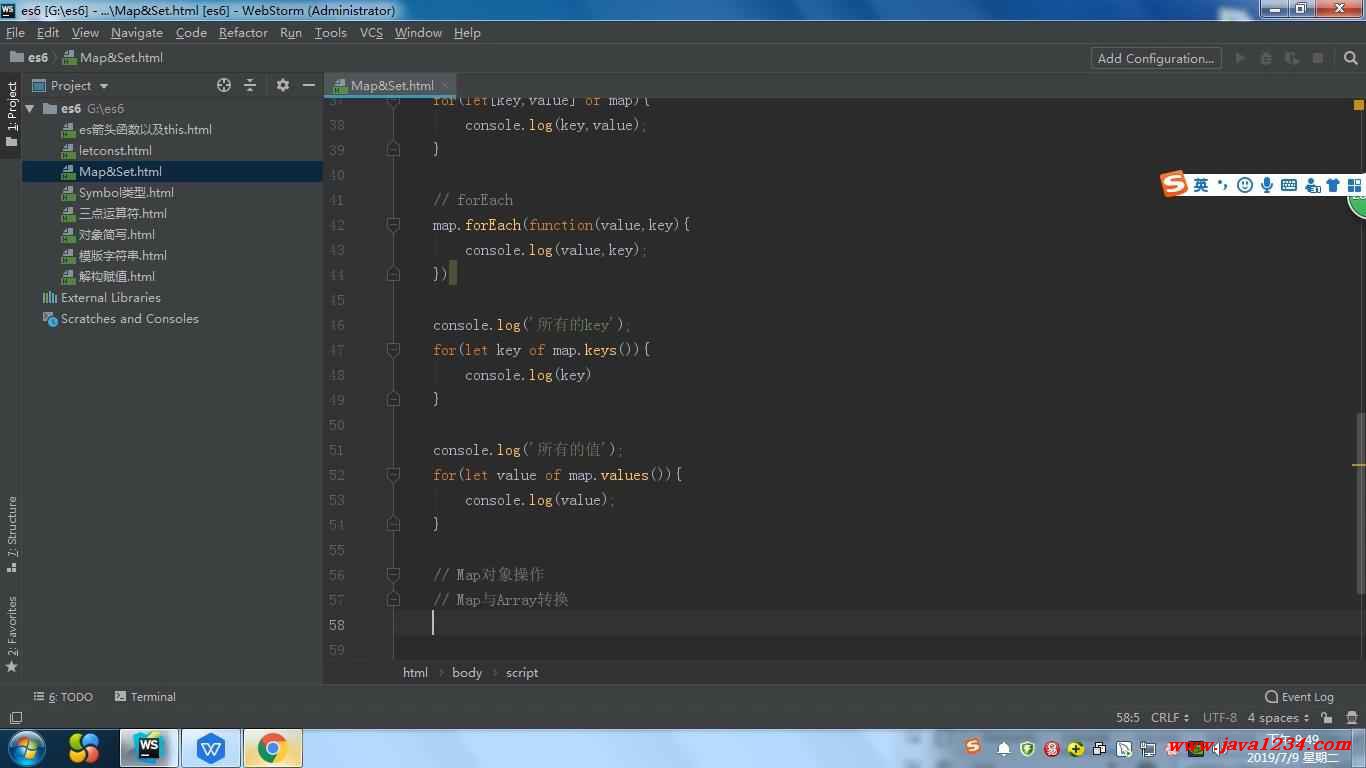Open Sogou toolbox grid icon

[1354, 185]
